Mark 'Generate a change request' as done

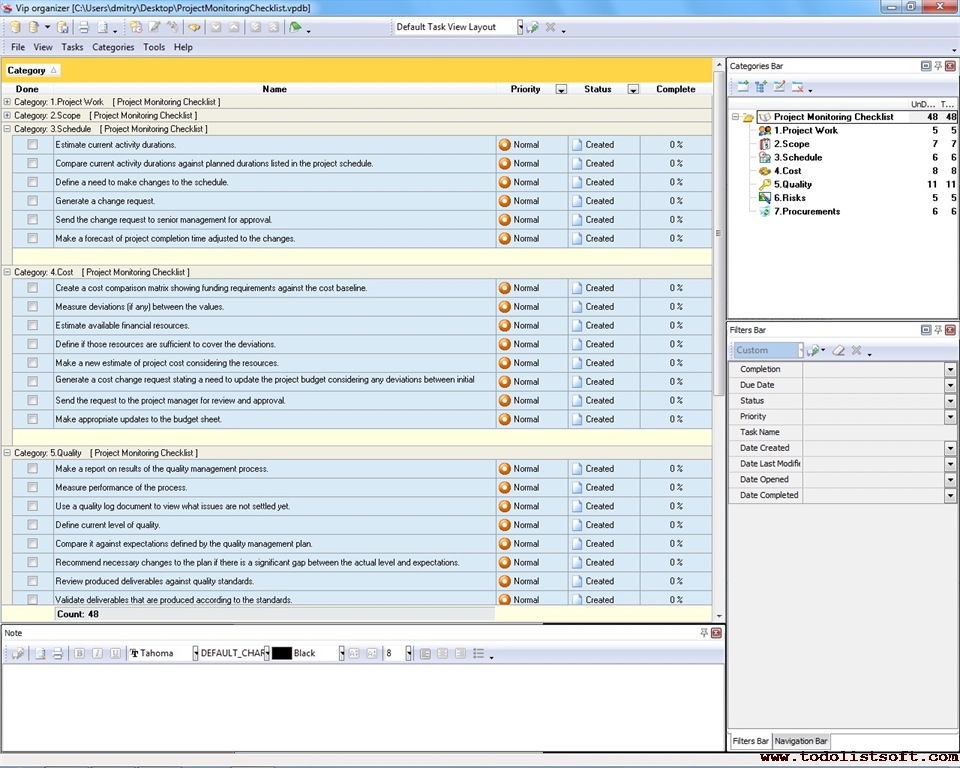(x=33, y=201)
